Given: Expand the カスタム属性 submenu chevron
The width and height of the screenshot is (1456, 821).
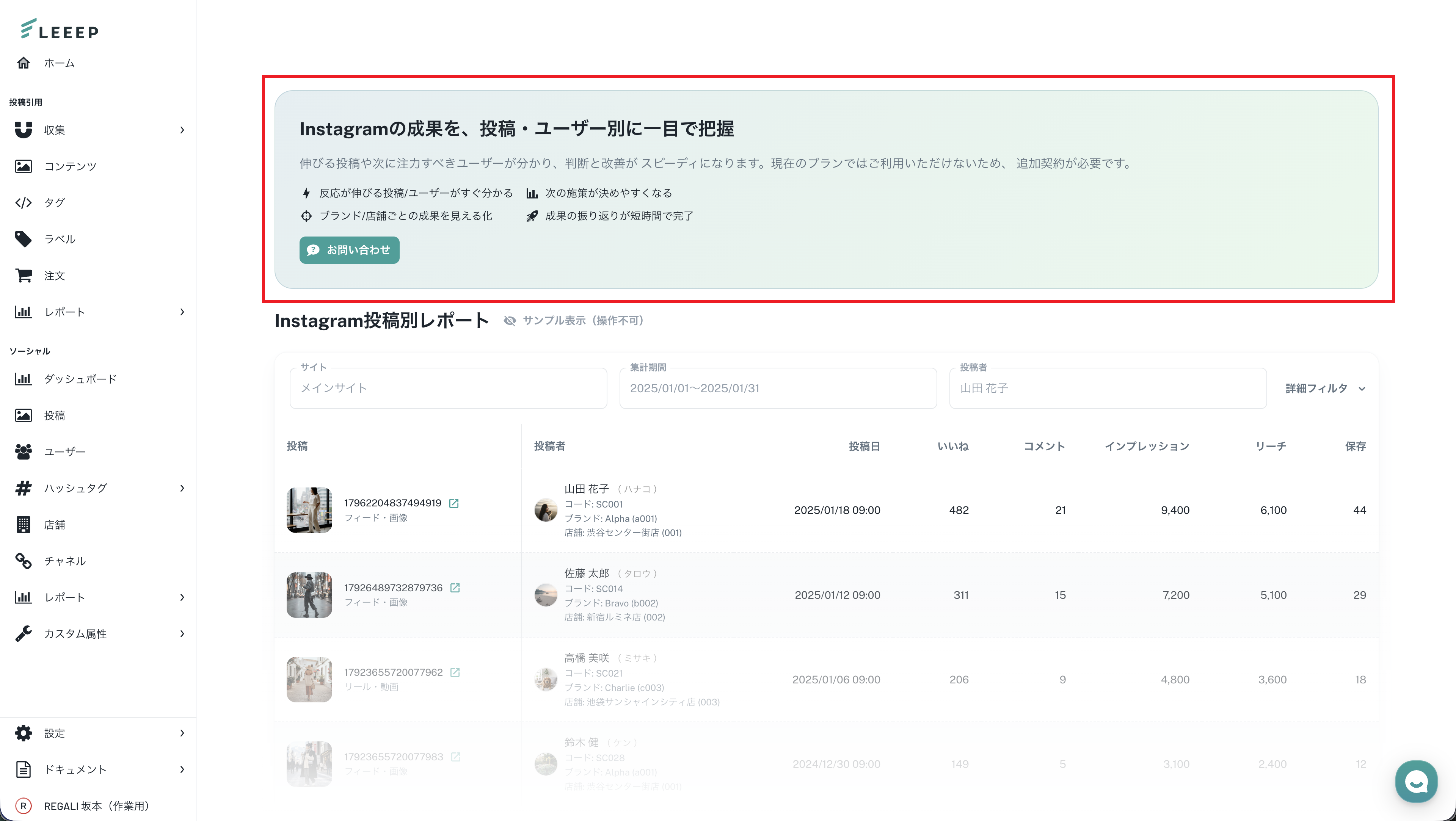Looking at the screenshot, I should point(182,634).
